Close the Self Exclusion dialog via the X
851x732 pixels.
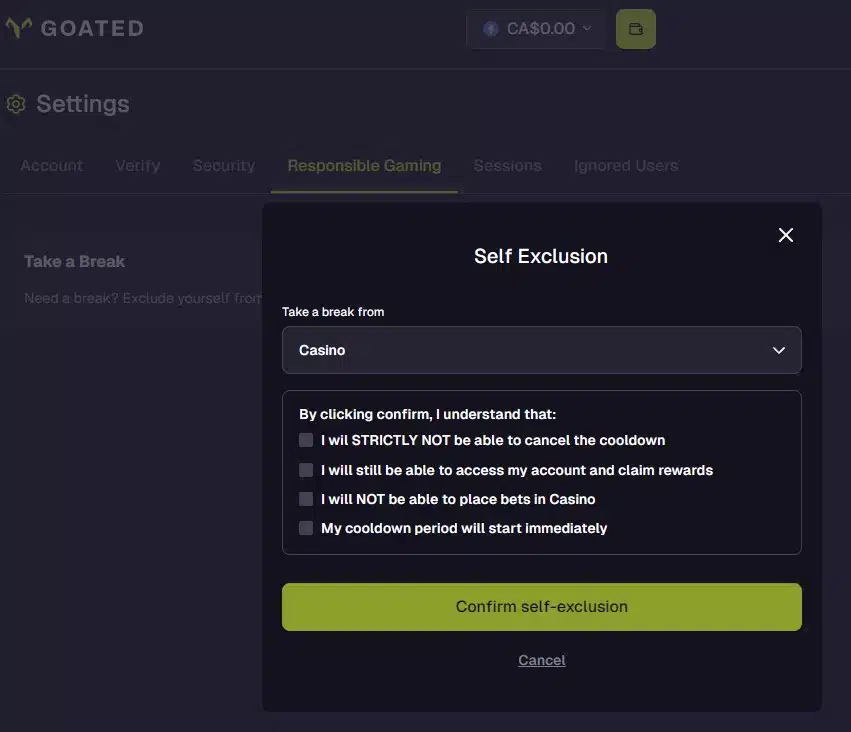click(785, 234)
